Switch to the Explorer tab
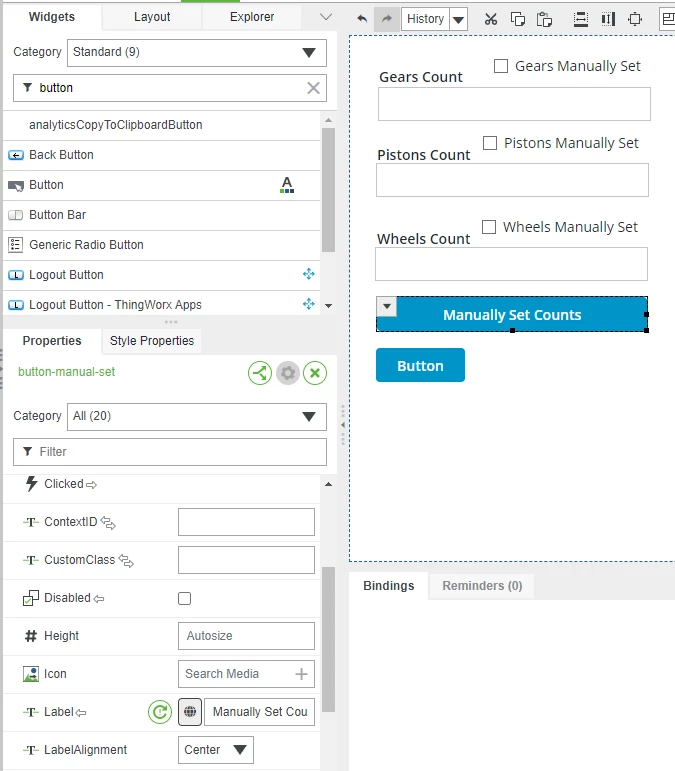Image resolution: width=675 pixels, height=771 pixels. (252, 17)
